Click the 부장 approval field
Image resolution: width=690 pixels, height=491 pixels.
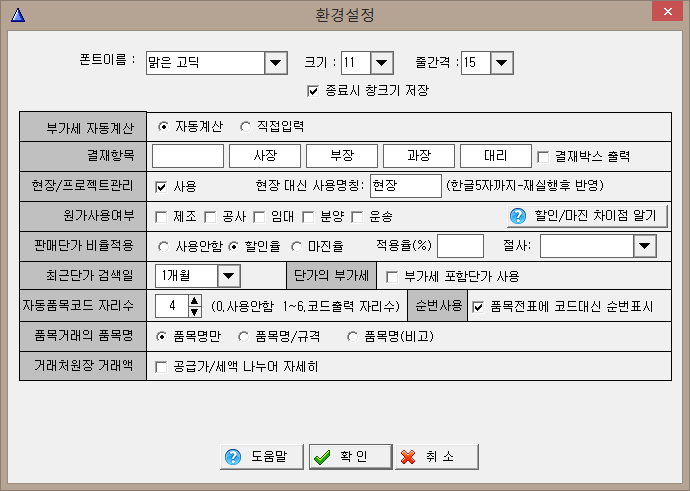coord(342,156)
